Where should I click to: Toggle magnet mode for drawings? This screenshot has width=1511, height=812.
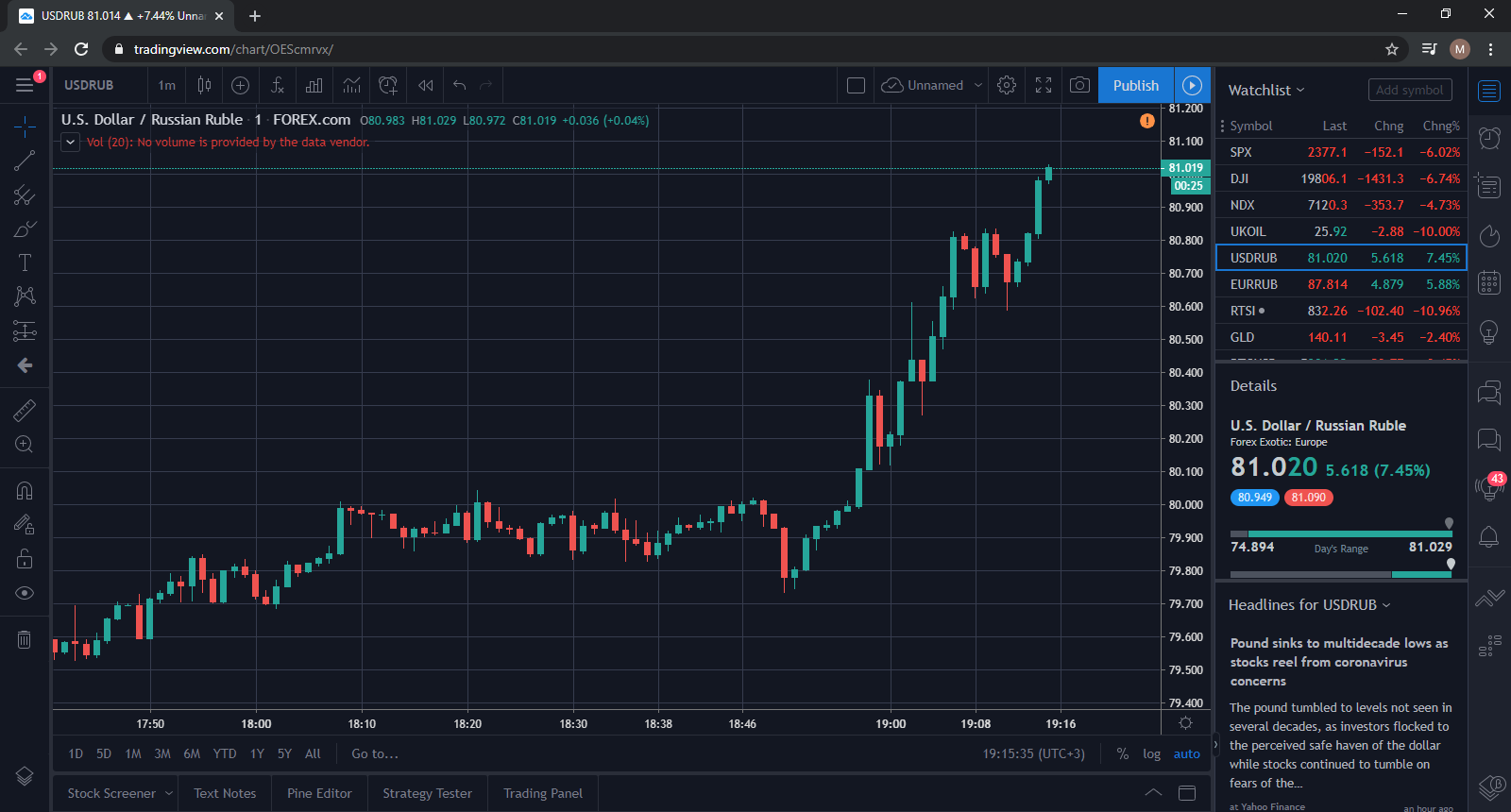tap(25, 490)
